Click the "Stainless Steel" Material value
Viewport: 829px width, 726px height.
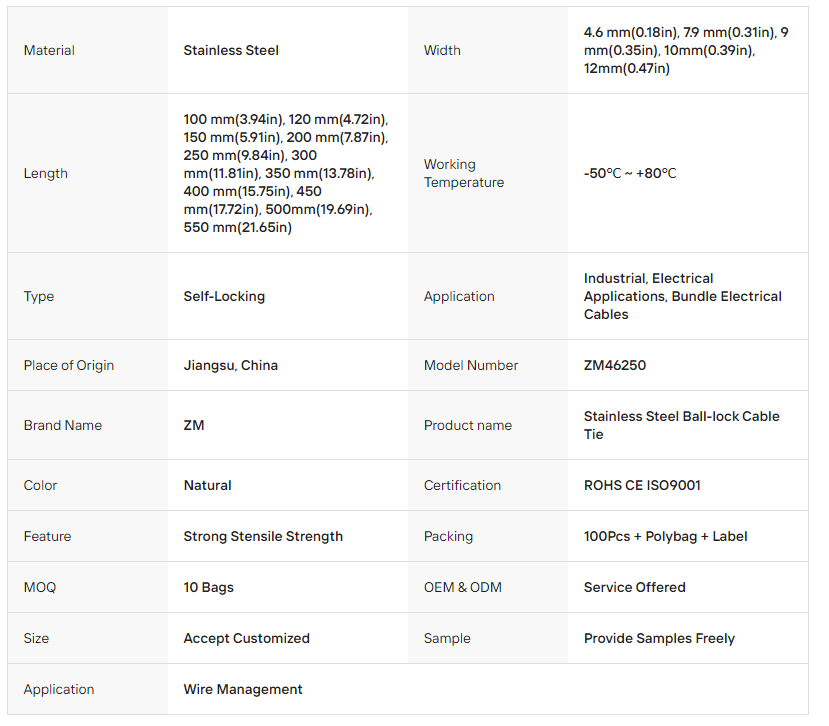pyautogui.click(x=231, y=50)
